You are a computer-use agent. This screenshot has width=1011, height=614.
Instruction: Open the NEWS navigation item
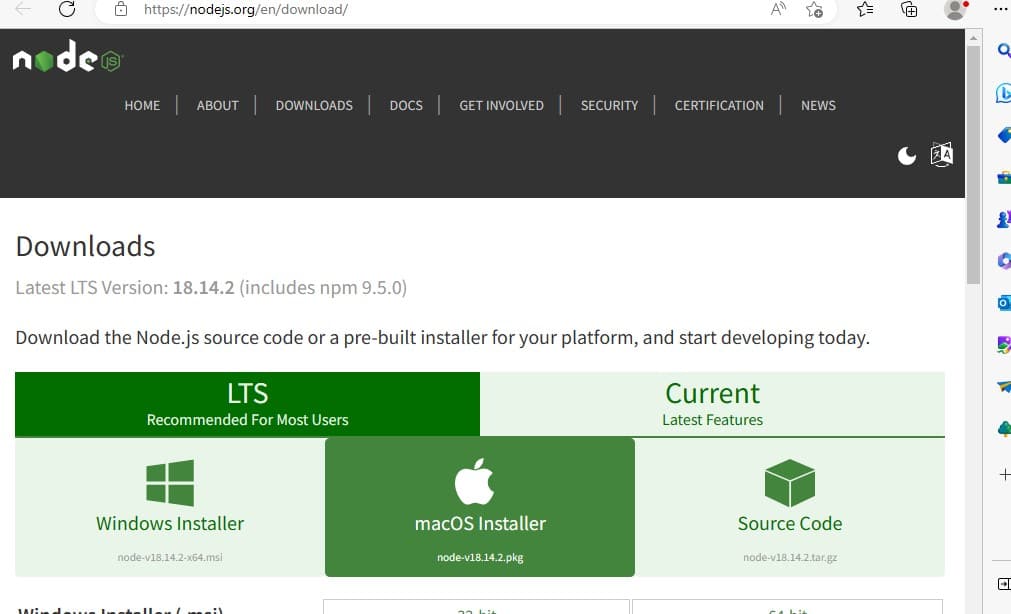[x=818, y=105]
